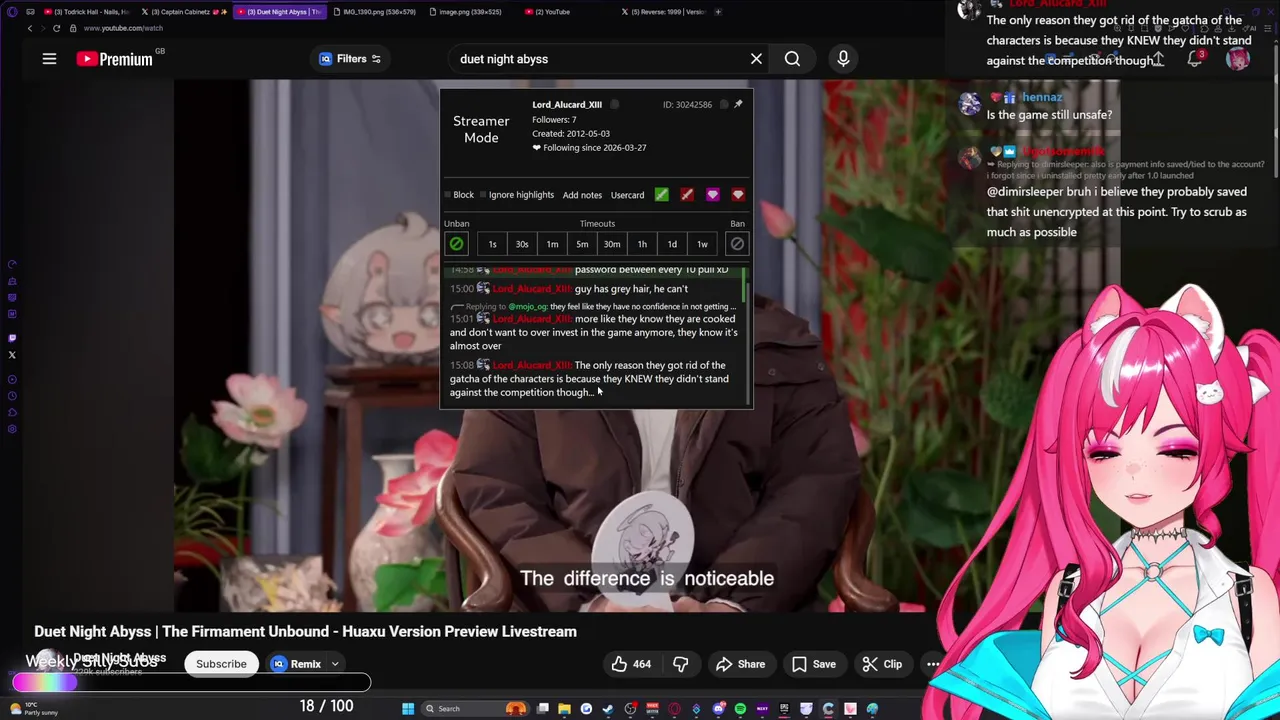Reload the page in browser toolbar
Screen dimensions: 1280x720
pyautogui.click(x=56, y=28)
